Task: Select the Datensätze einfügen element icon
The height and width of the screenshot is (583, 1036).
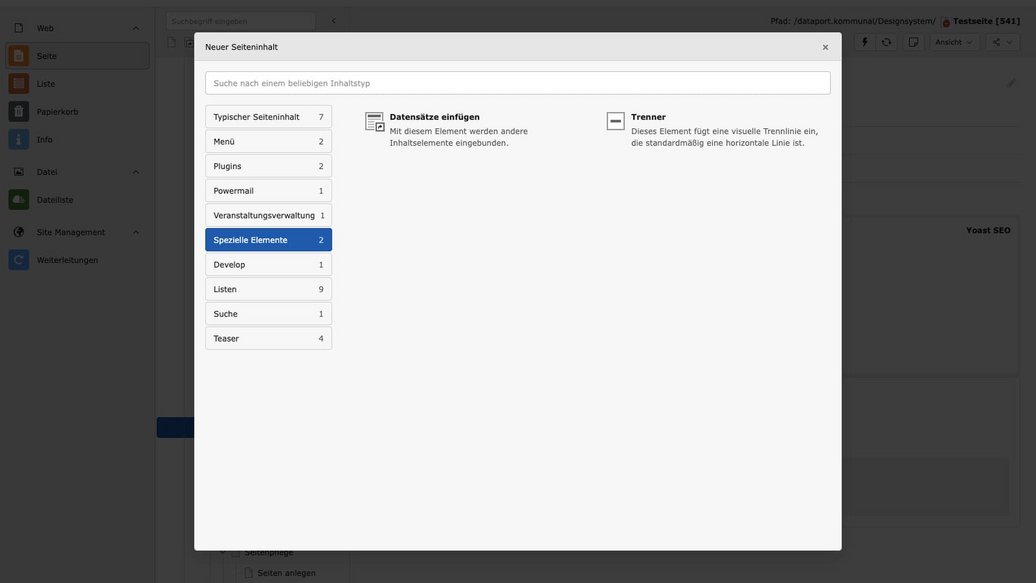Action: click(x=375, y=122)
